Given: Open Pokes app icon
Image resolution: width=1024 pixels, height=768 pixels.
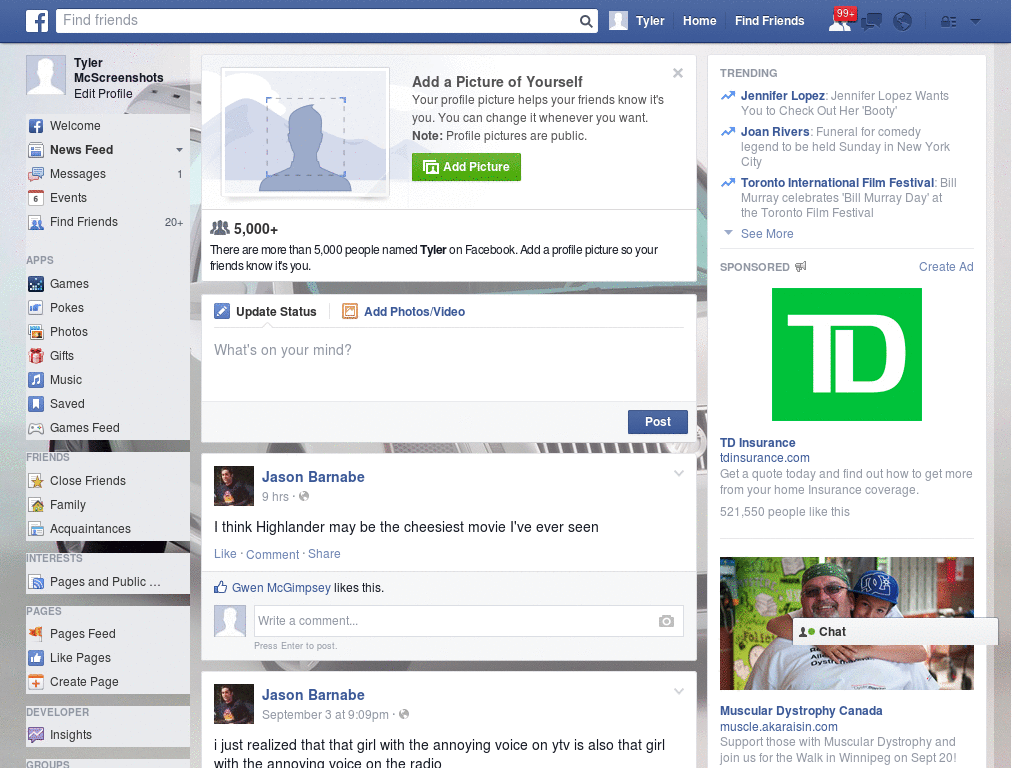Looking at the screenshot, I should click(36, 308).
